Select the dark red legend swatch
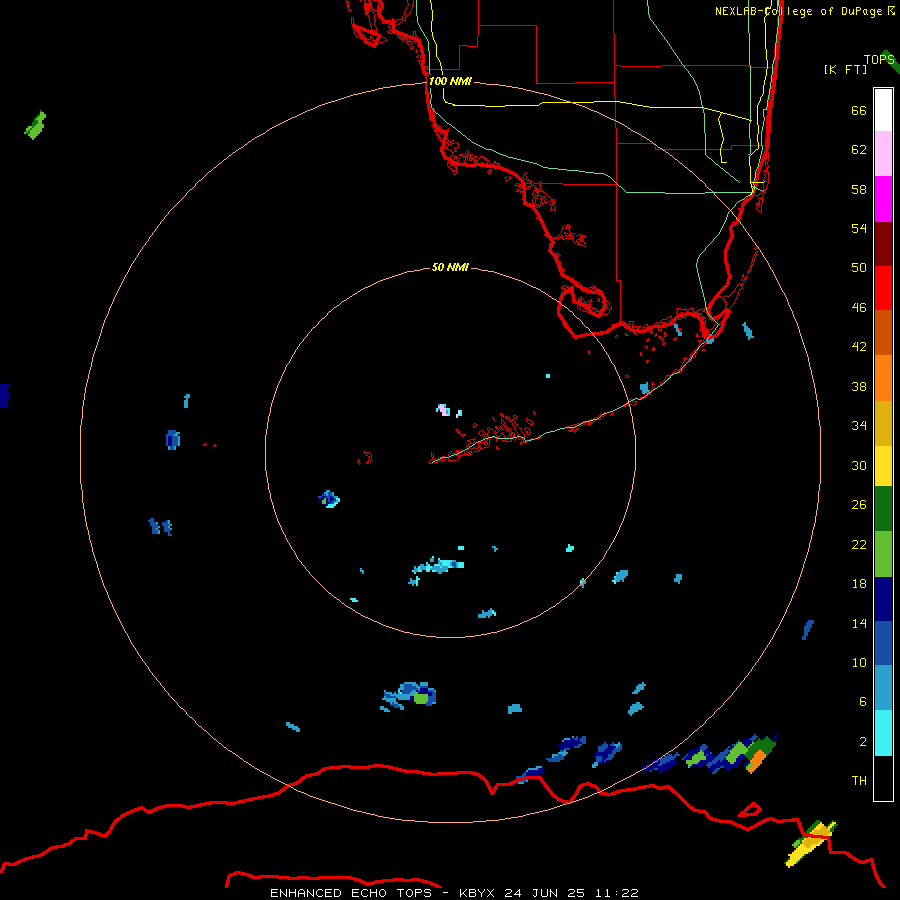900x900 pixels. pyautogui.click(x=883, y=244)
